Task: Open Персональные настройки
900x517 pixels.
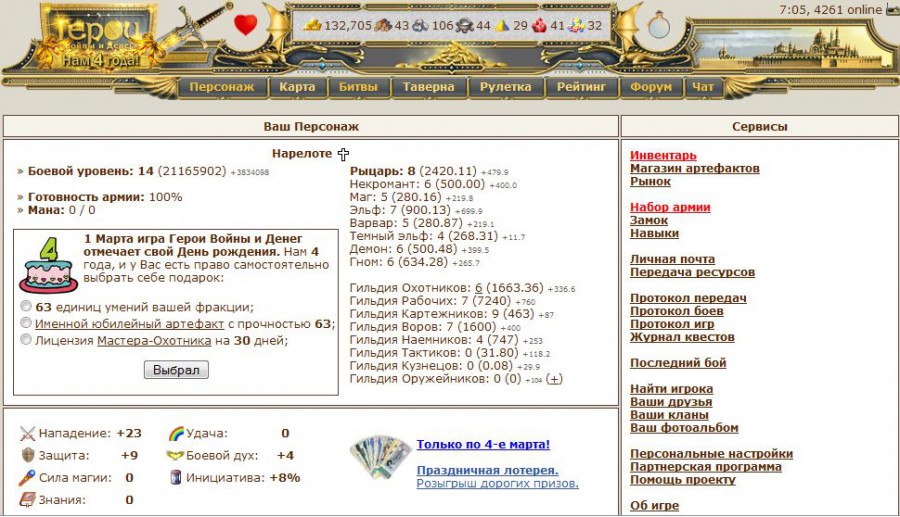Action: pos(712,454)
